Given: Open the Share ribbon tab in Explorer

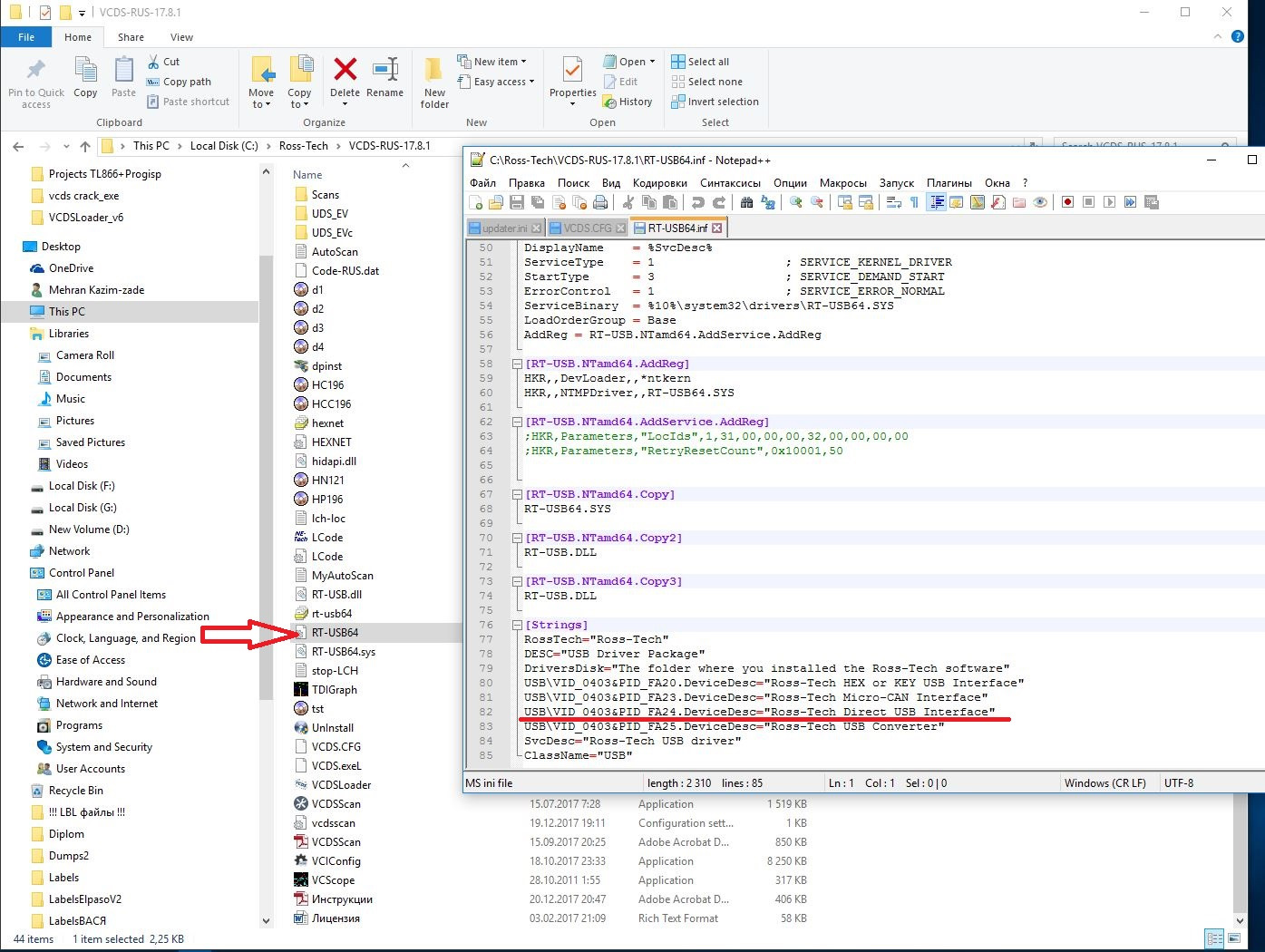Looking at the screenshot, I should pos(131,37).
